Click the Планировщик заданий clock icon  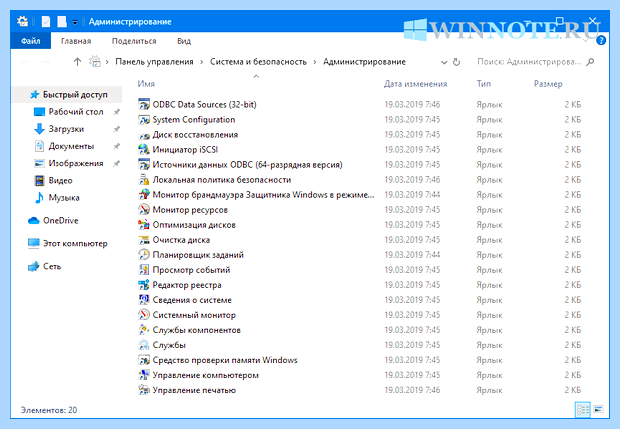click(x=144, y=255)
